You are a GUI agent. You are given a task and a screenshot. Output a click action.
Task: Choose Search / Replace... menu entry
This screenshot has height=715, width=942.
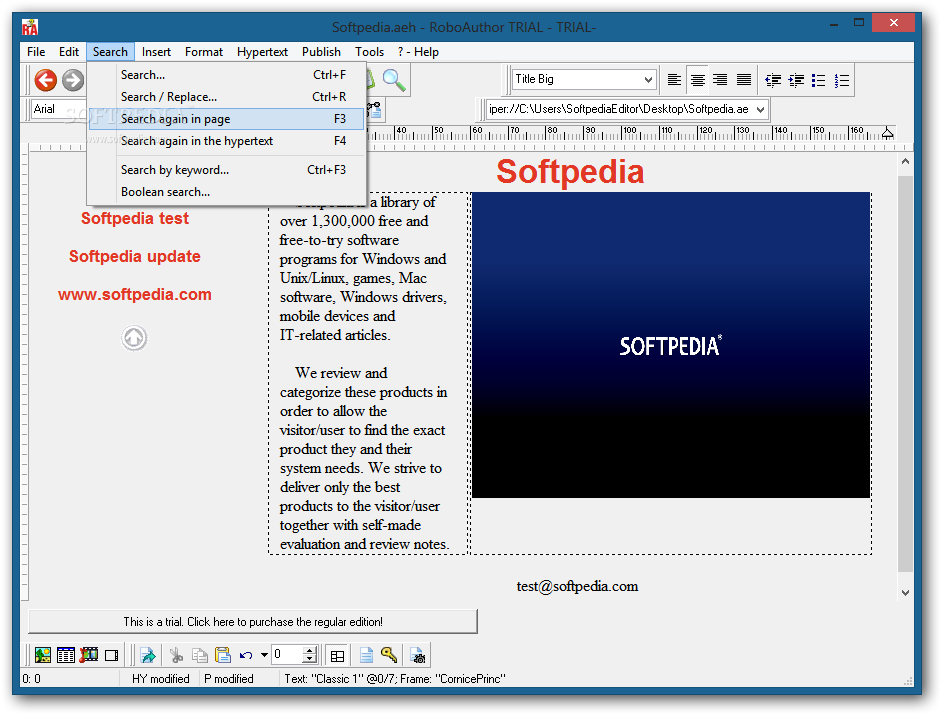[226, 97]
